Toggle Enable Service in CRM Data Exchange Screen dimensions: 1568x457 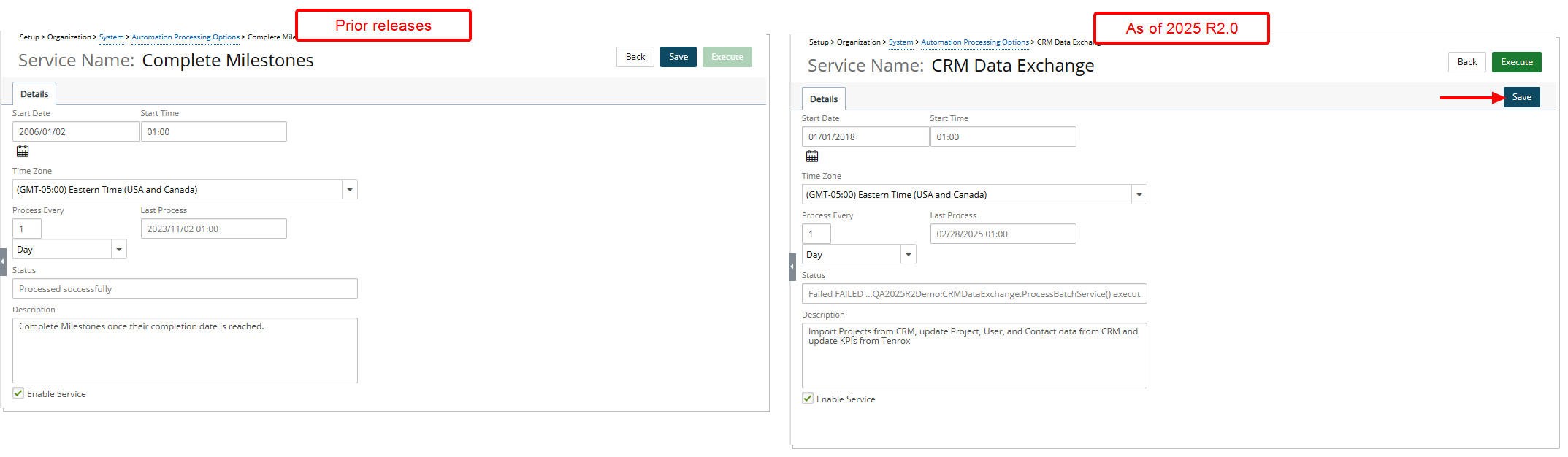pos(808,398)
